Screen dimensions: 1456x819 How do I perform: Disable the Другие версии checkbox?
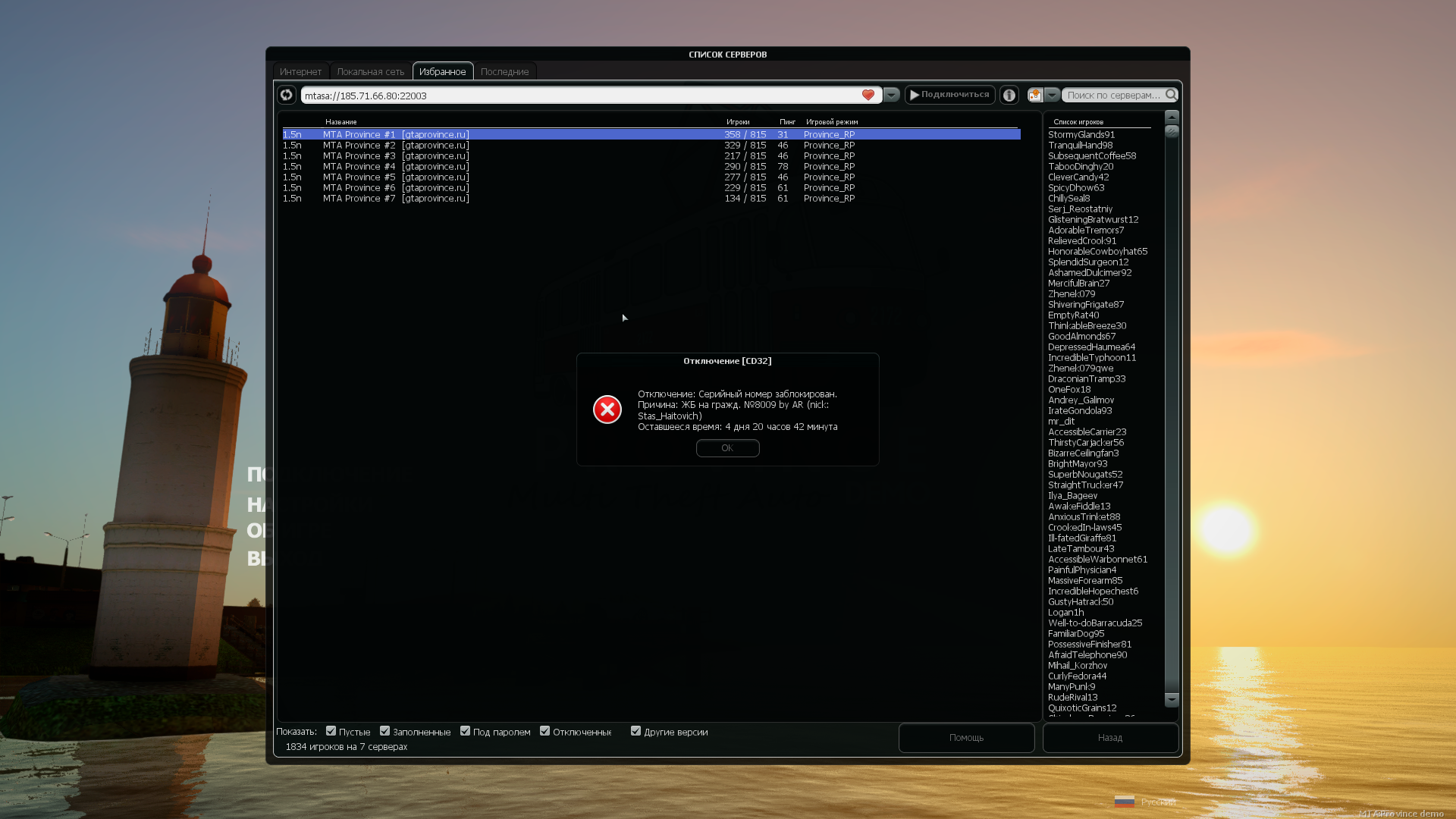[635, 731]
